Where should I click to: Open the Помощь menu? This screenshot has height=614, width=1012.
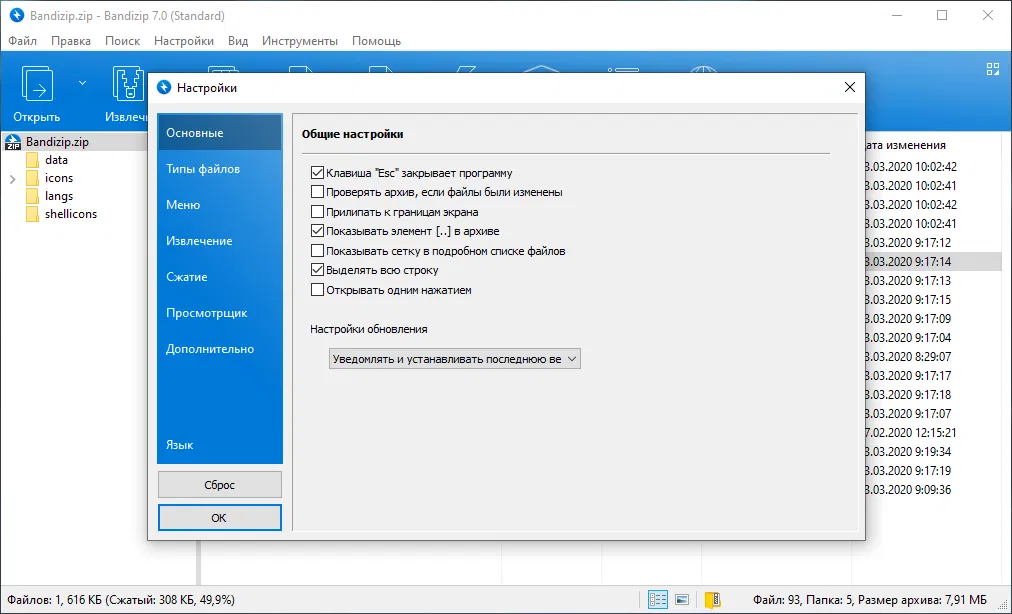[x=377, y=41]
